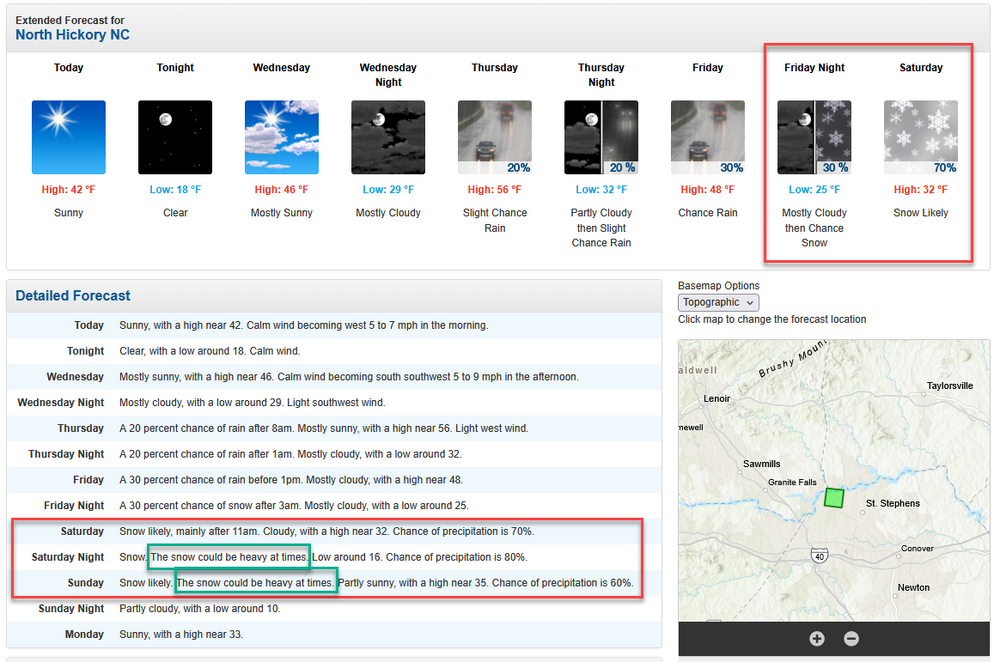The width and height of the screenshot is (1000, 662).
Task: Click Taylorsville on the map
Action: tap(949, 385)
